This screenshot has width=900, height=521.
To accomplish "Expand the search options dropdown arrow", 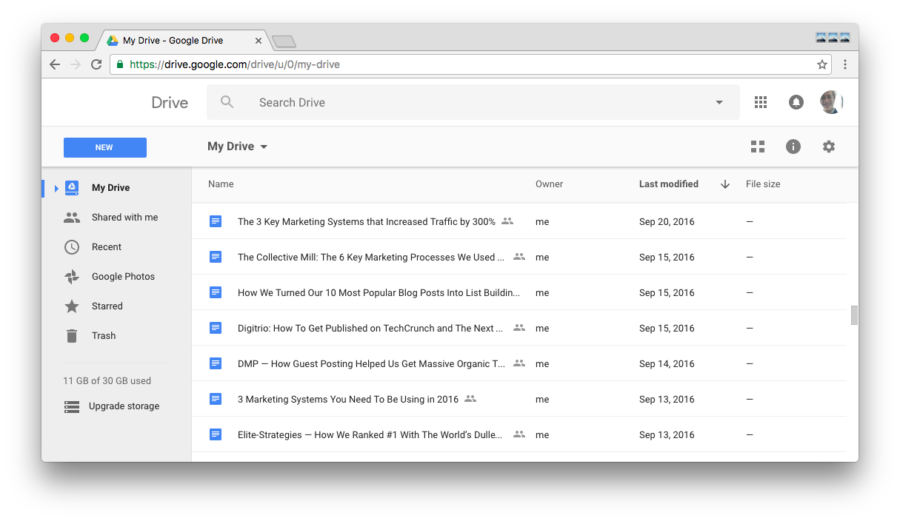I will tap(719, 102).
